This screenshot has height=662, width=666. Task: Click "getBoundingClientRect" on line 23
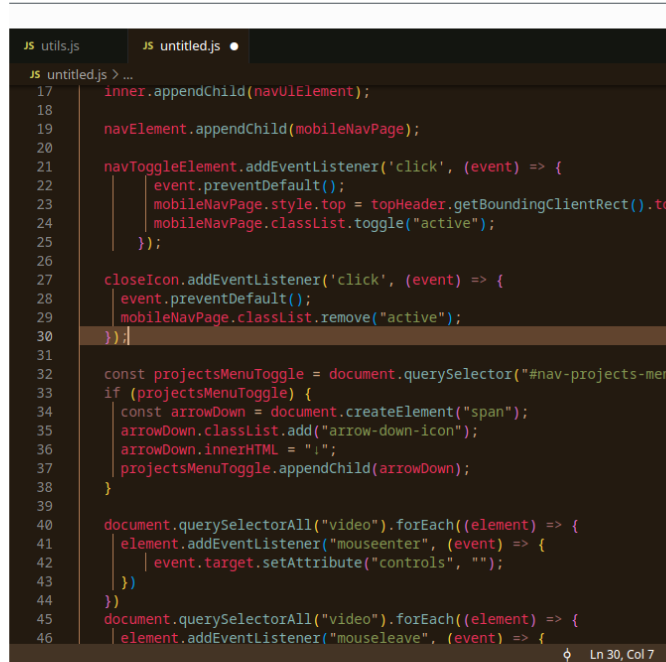(541, 205)
